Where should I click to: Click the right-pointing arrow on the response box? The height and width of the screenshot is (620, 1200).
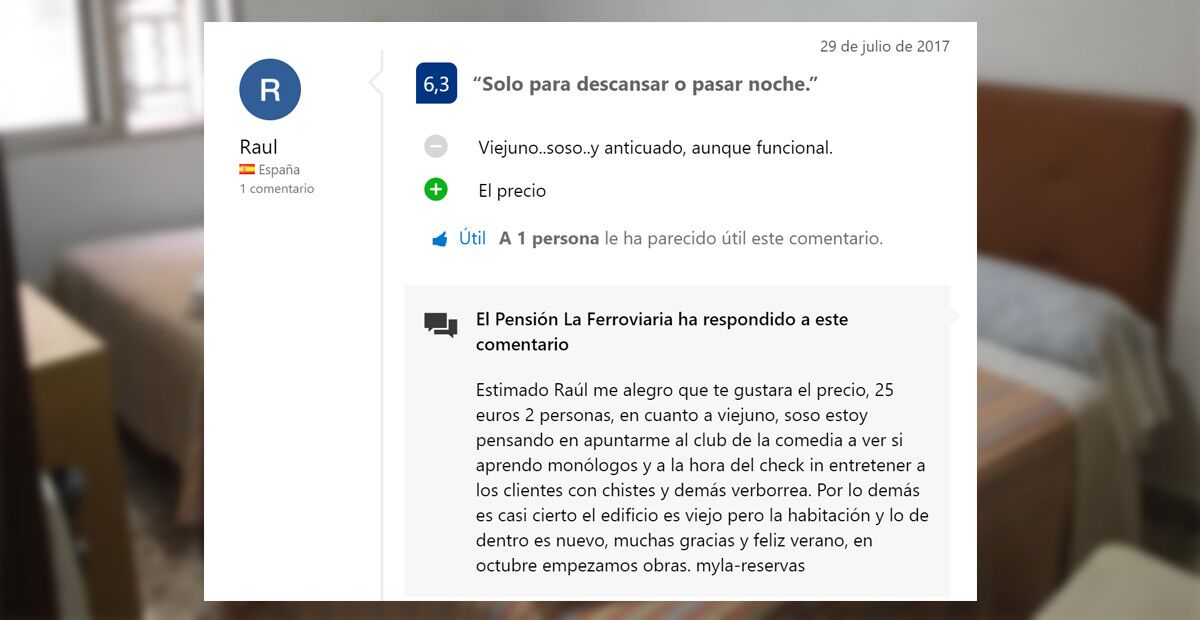coord(953,316)
